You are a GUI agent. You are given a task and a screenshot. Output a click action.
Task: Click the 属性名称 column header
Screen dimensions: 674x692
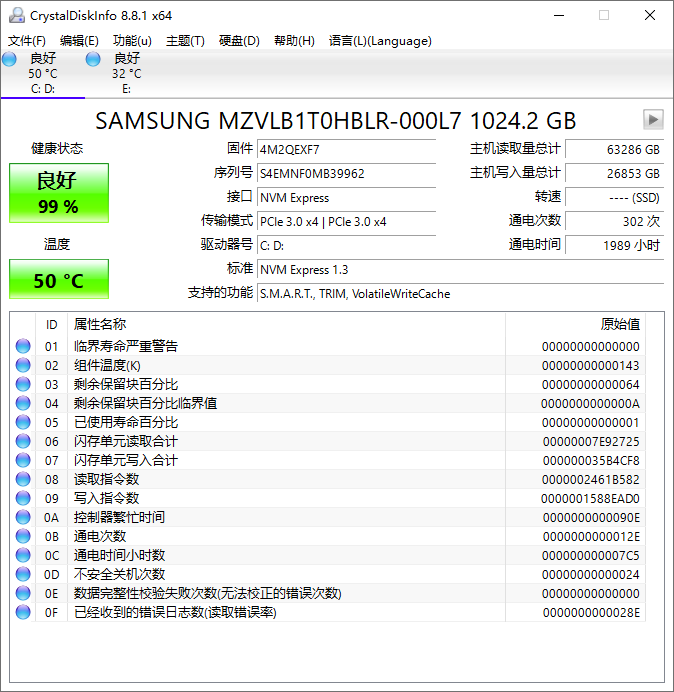click(x=100, y=324)
